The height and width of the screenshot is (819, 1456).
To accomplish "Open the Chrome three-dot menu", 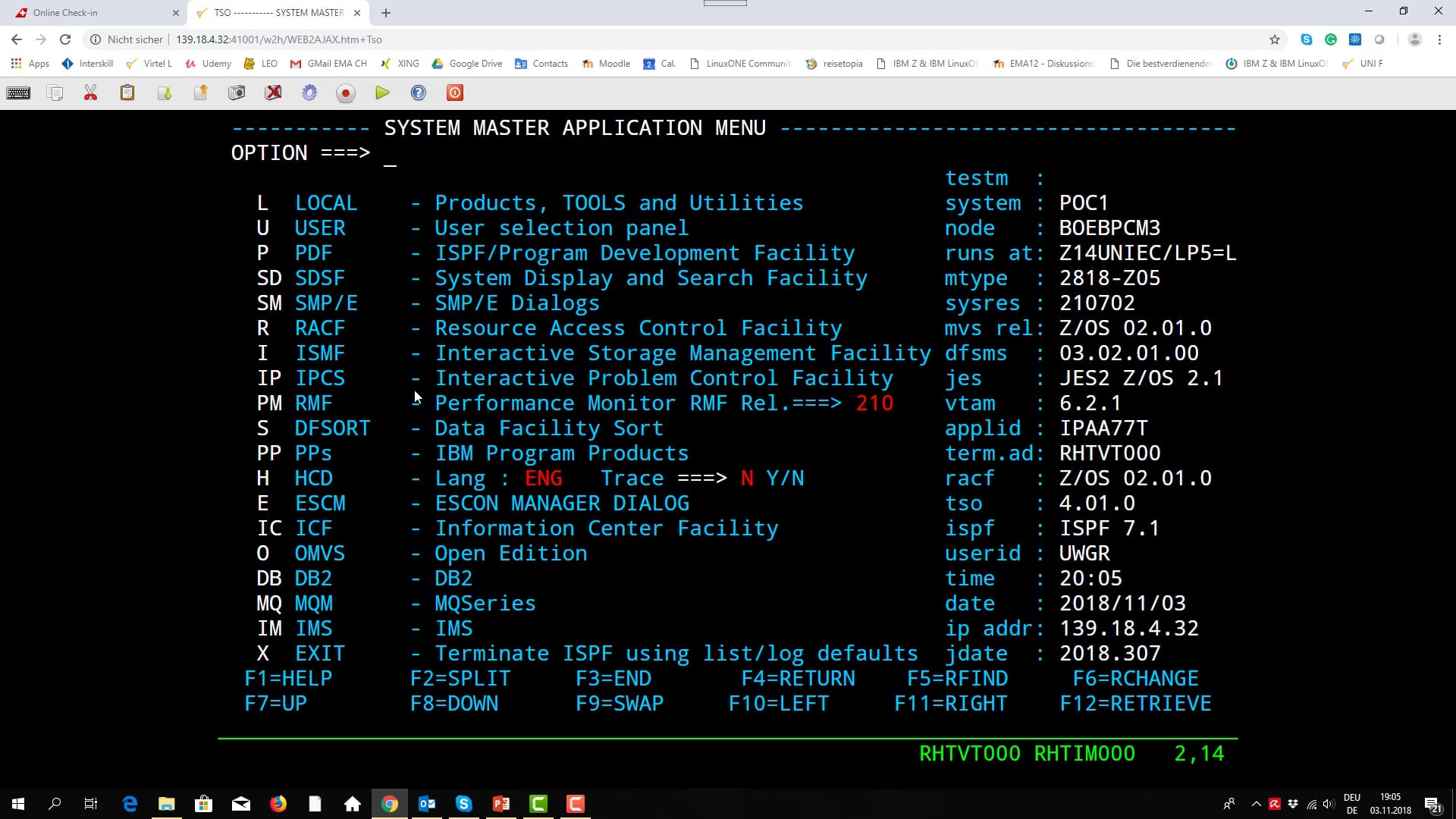I will pos(1440,39).
